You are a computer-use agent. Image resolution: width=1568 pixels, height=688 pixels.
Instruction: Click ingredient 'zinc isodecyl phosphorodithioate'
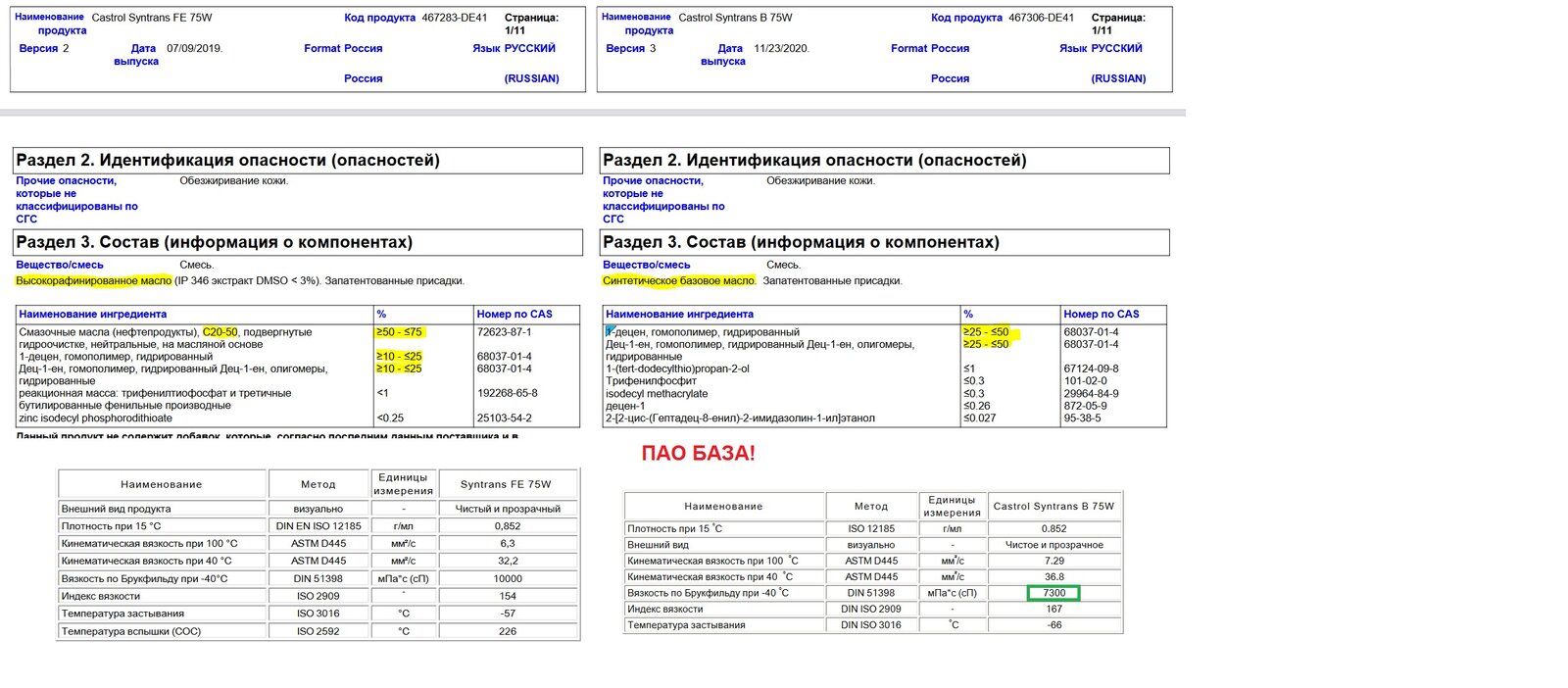pyautogui.click(x=95, y=418)
